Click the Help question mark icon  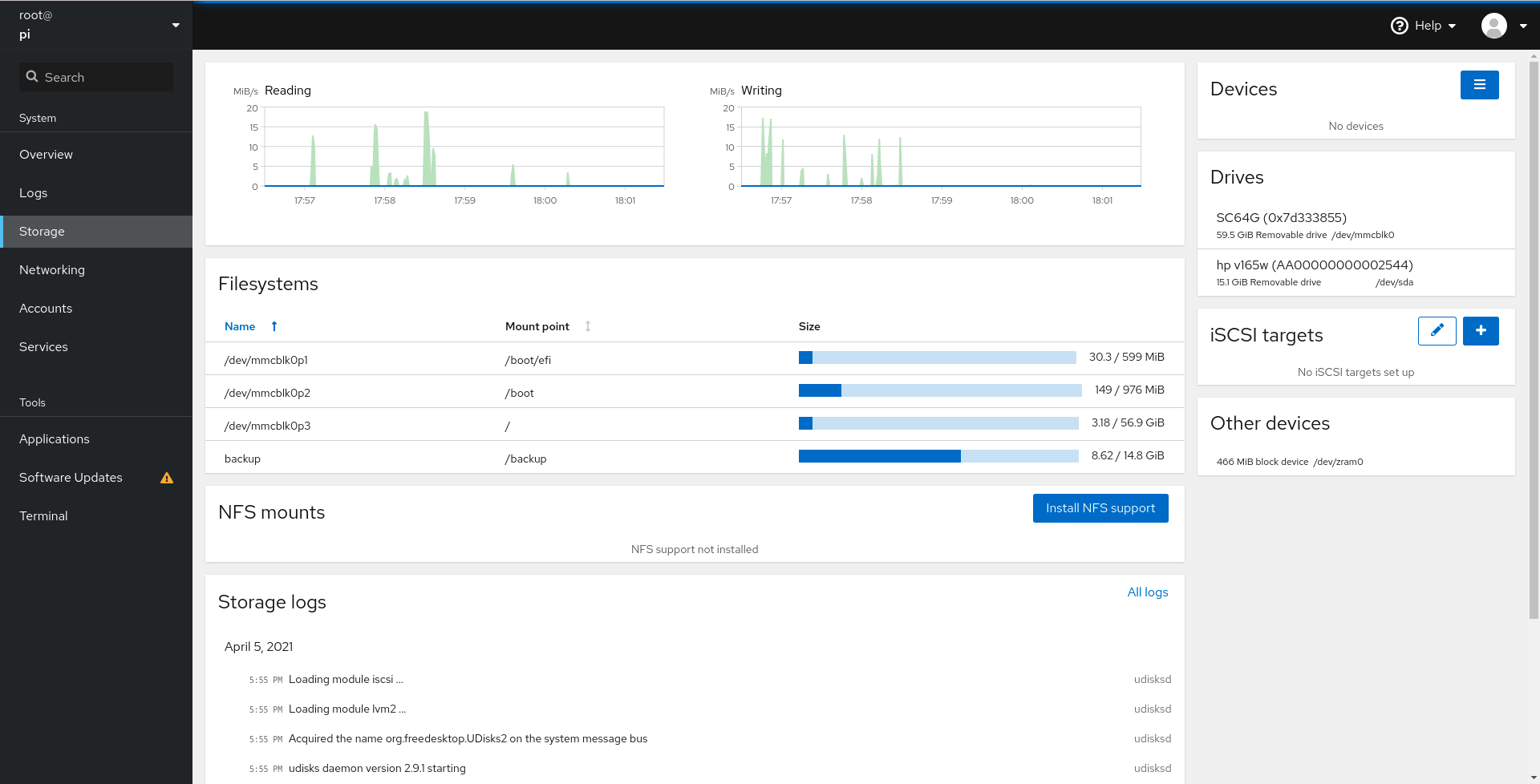[x=1399, y=26]
